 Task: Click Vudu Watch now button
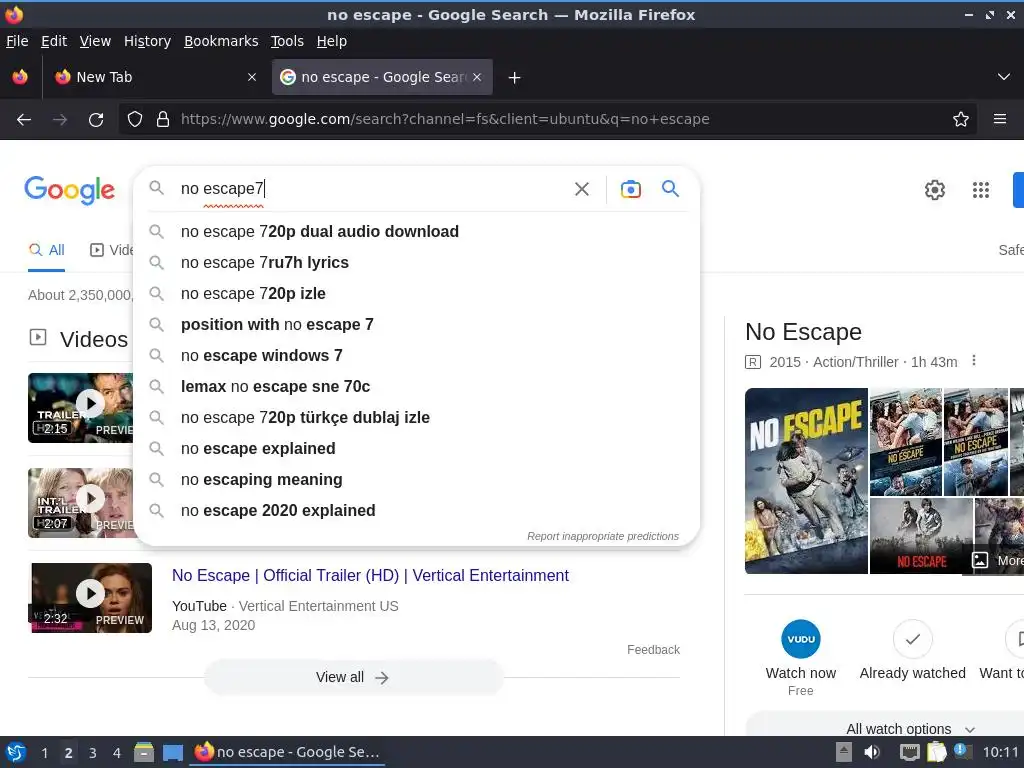click(x=801, y=657)
